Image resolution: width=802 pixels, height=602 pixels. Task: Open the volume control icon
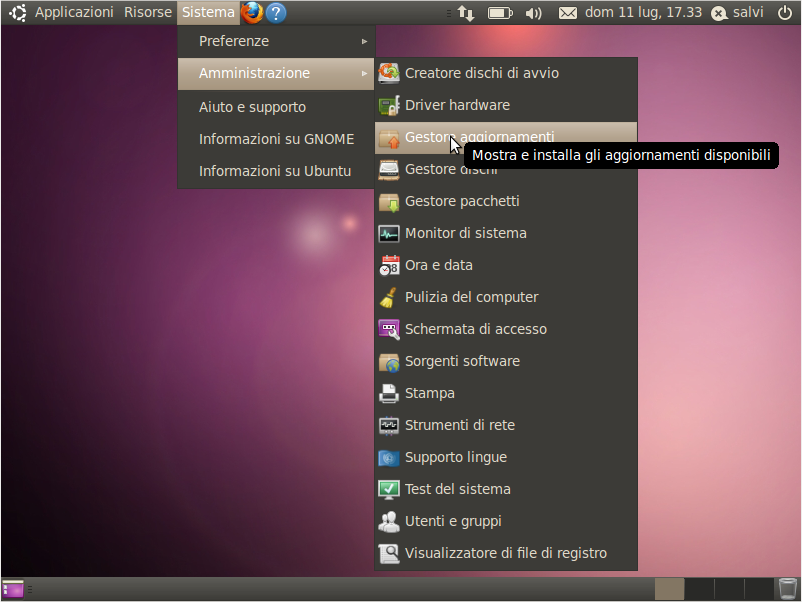click(x=533, y=13)
